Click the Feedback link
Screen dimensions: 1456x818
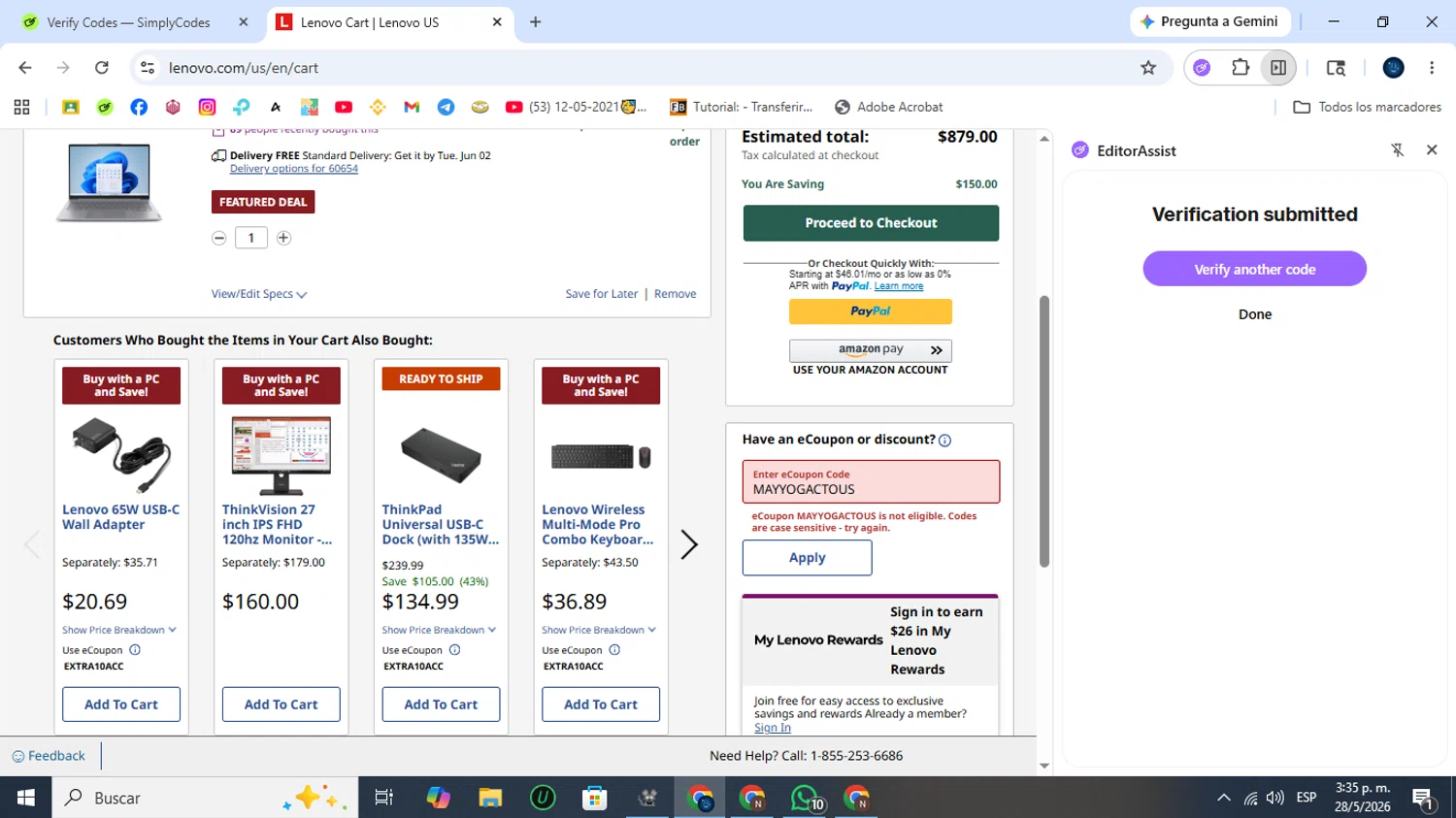pos(49,756)
